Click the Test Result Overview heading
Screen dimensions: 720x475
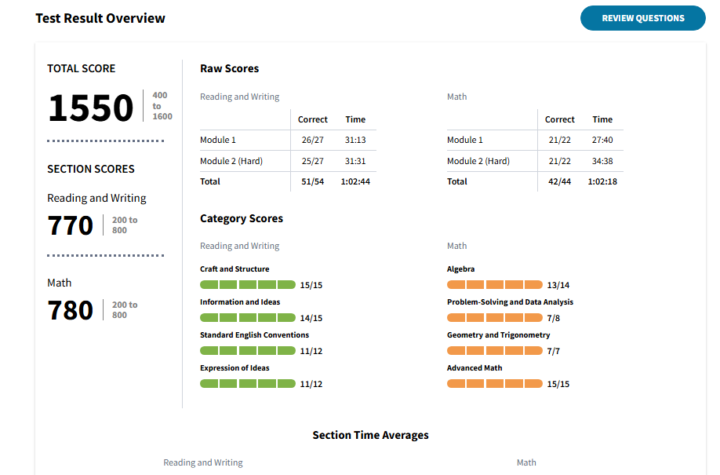click(100, 19)
